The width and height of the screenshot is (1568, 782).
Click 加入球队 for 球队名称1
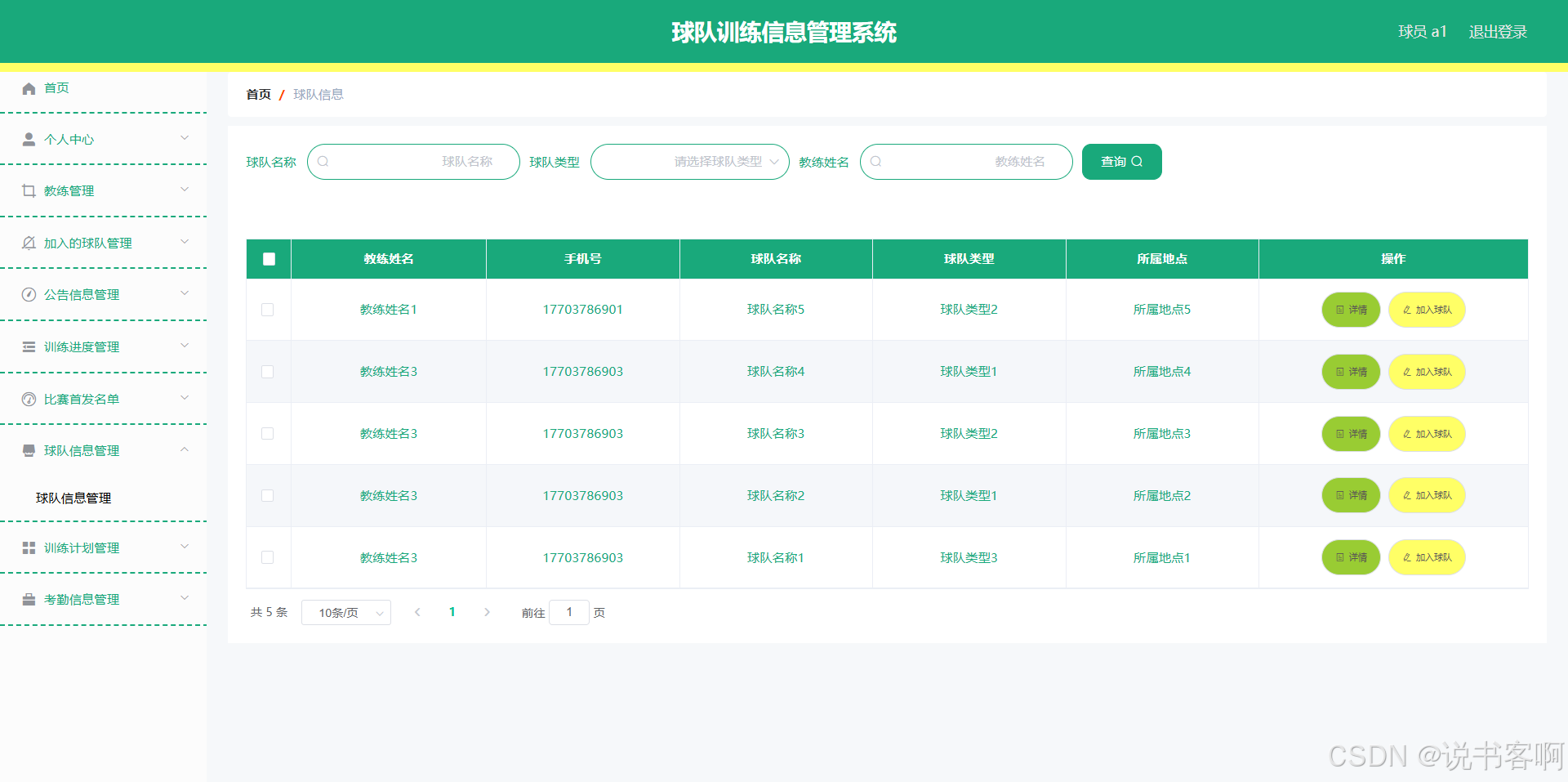[1427, 557]
